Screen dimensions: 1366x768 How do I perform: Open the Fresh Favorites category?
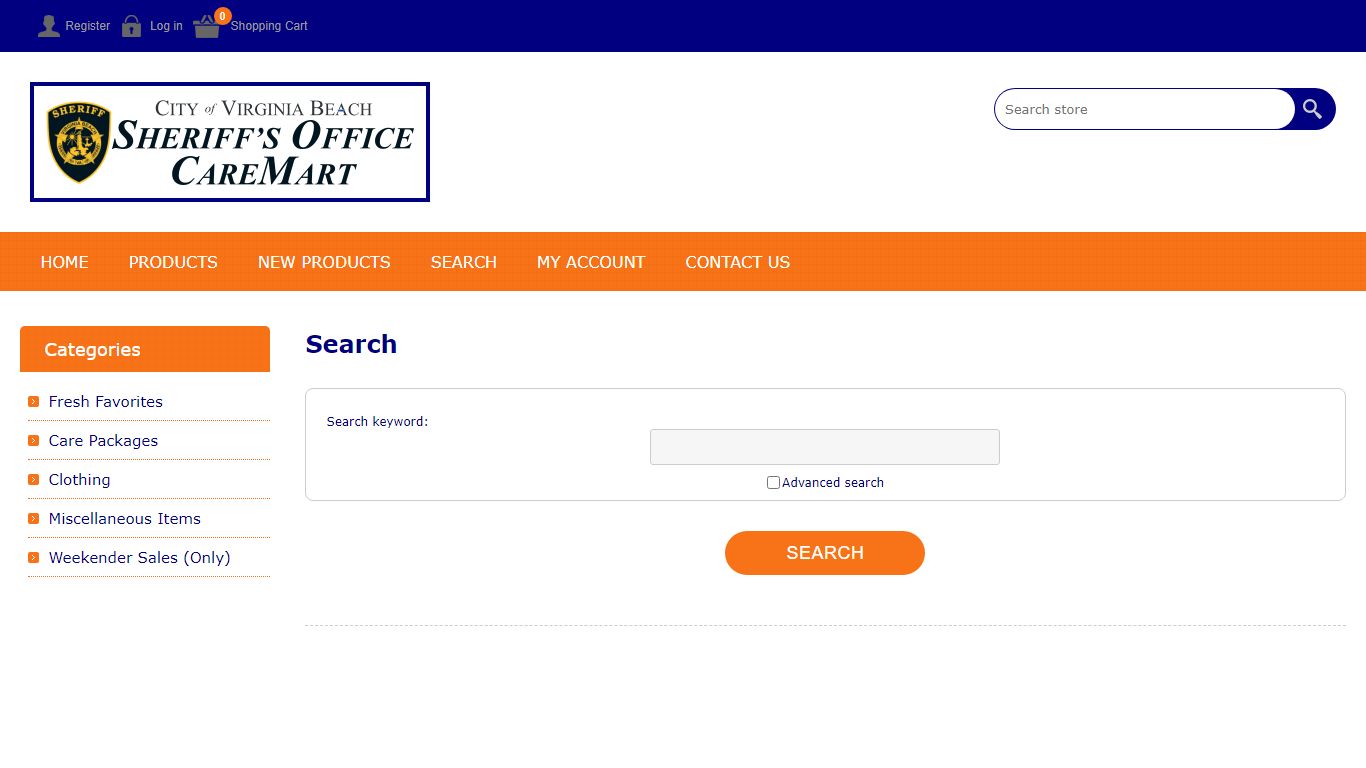106,402
